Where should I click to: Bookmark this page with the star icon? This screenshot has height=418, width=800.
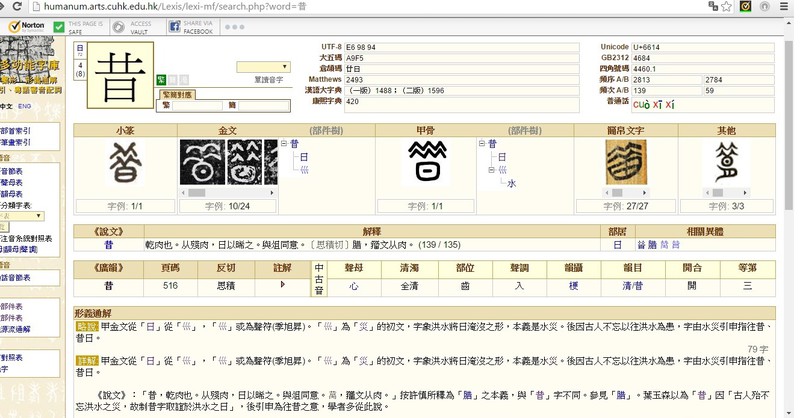727,6
